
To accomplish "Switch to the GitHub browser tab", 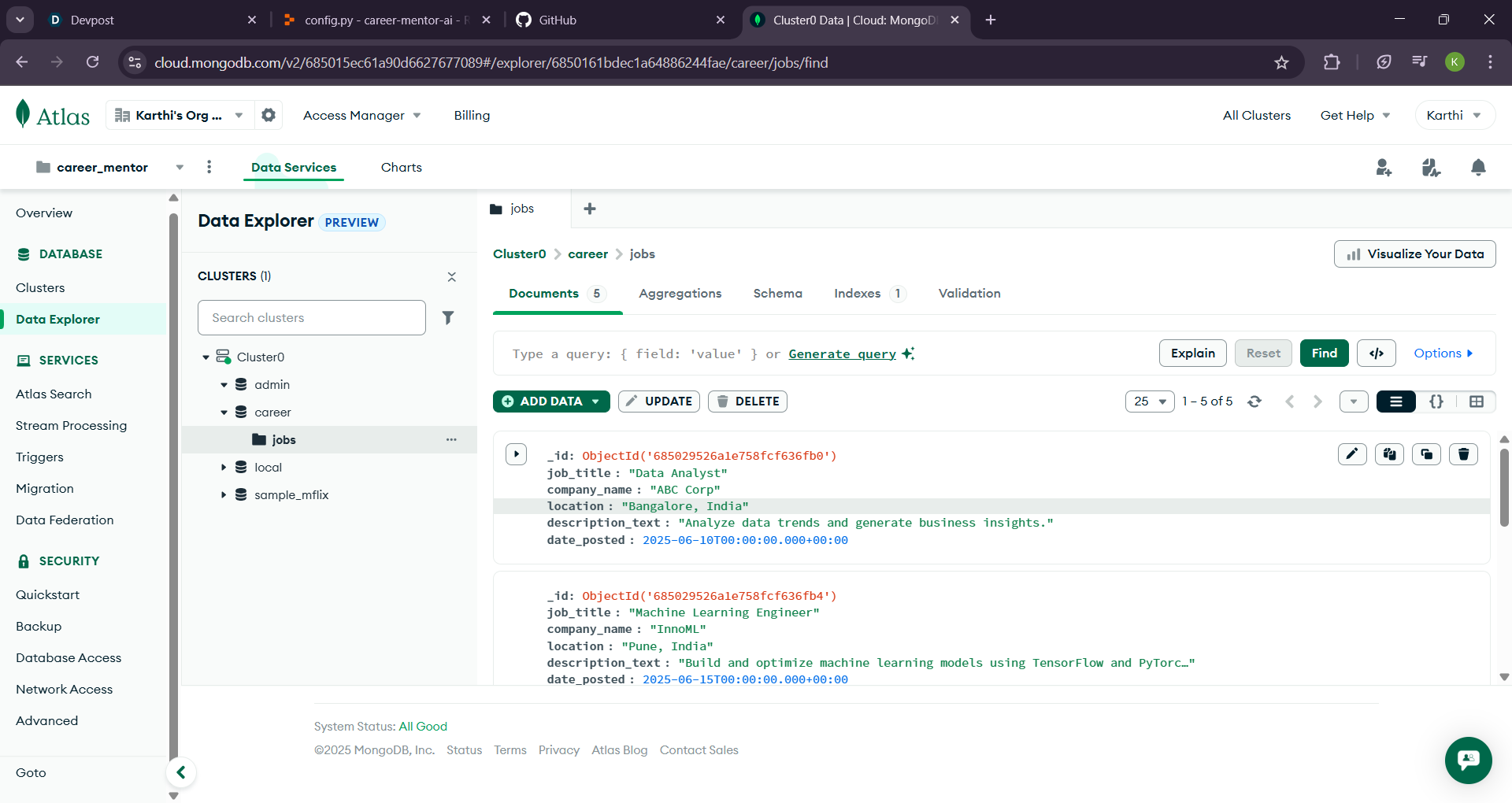I will [x=621, y=20].
